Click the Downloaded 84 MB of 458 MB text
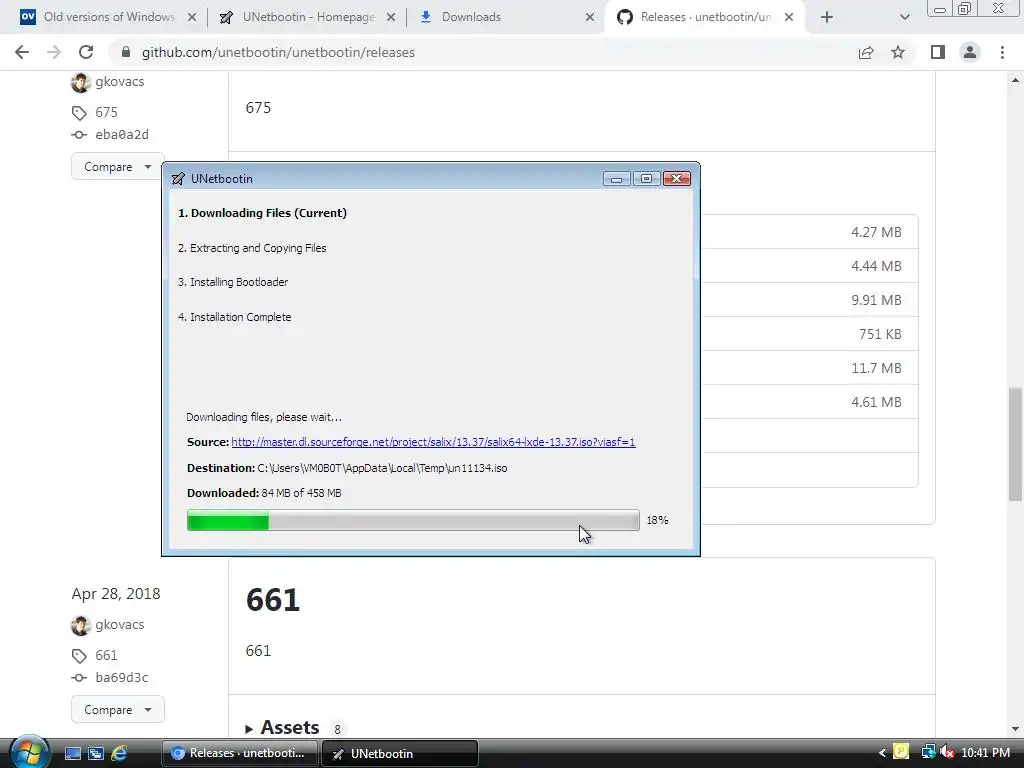This screenshot has height=768, width=1024. pos(264,493)
